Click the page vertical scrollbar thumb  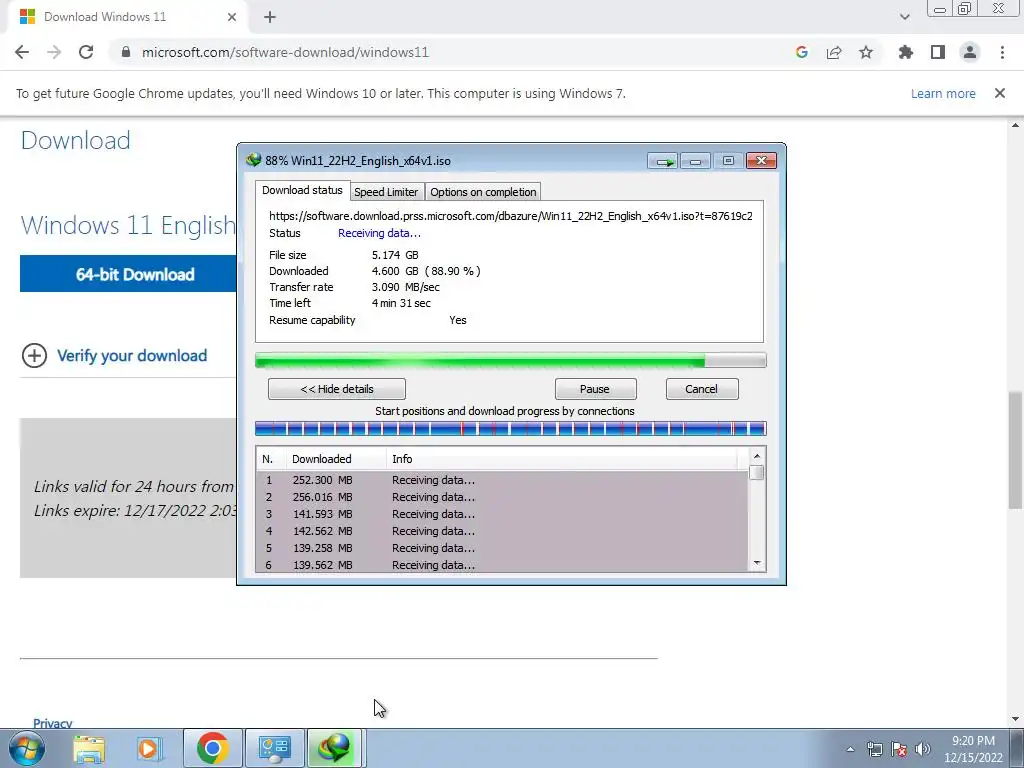point(1016,449)
